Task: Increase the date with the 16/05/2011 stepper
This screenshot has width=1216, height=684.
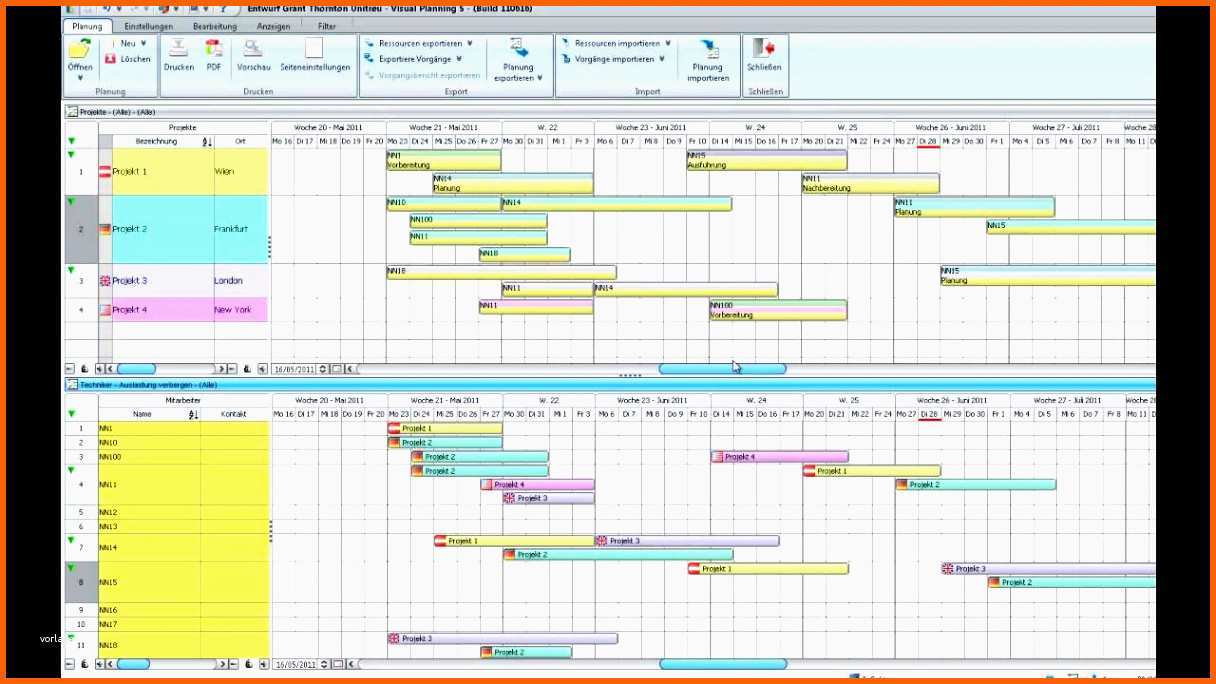Action: (x=322, y=365)
